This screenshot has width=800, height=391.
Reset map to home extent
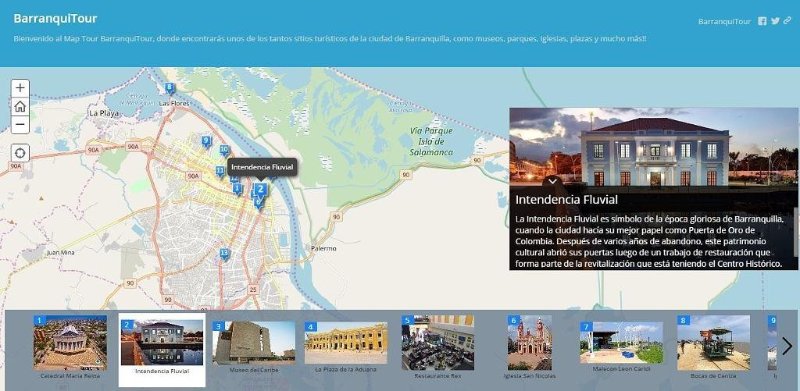click(20, 107)
